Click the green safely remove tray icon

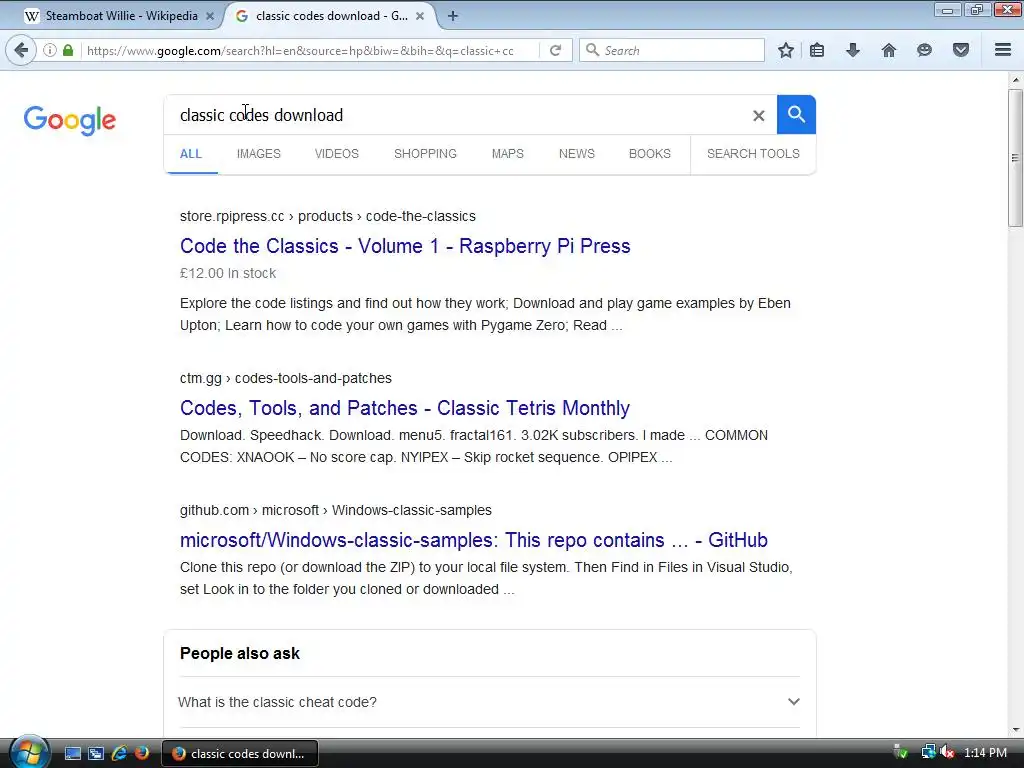[x=901, y=753]
